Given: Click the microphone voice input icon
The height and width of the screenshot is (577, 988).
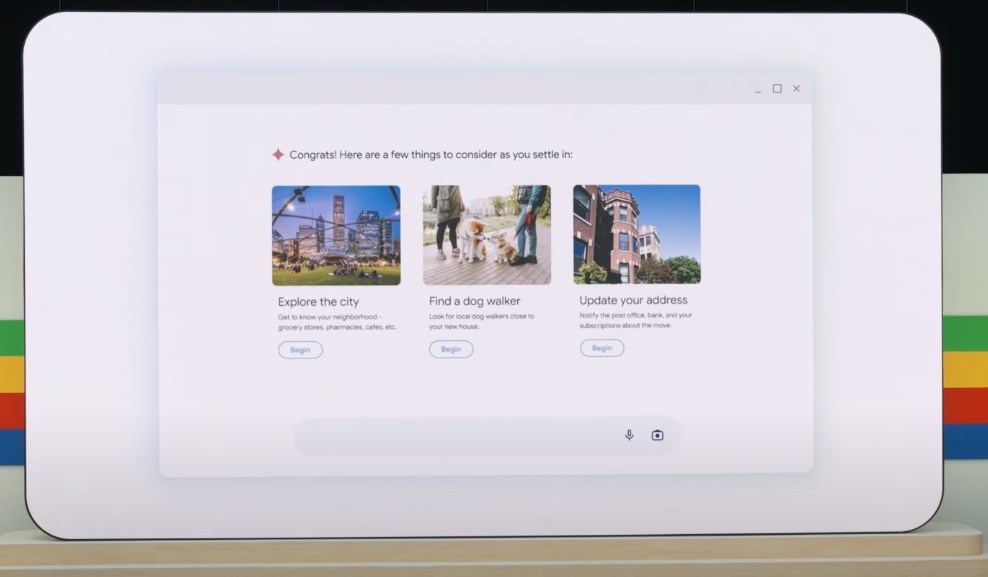Looking at the screenshot, I should click(629, 435).
